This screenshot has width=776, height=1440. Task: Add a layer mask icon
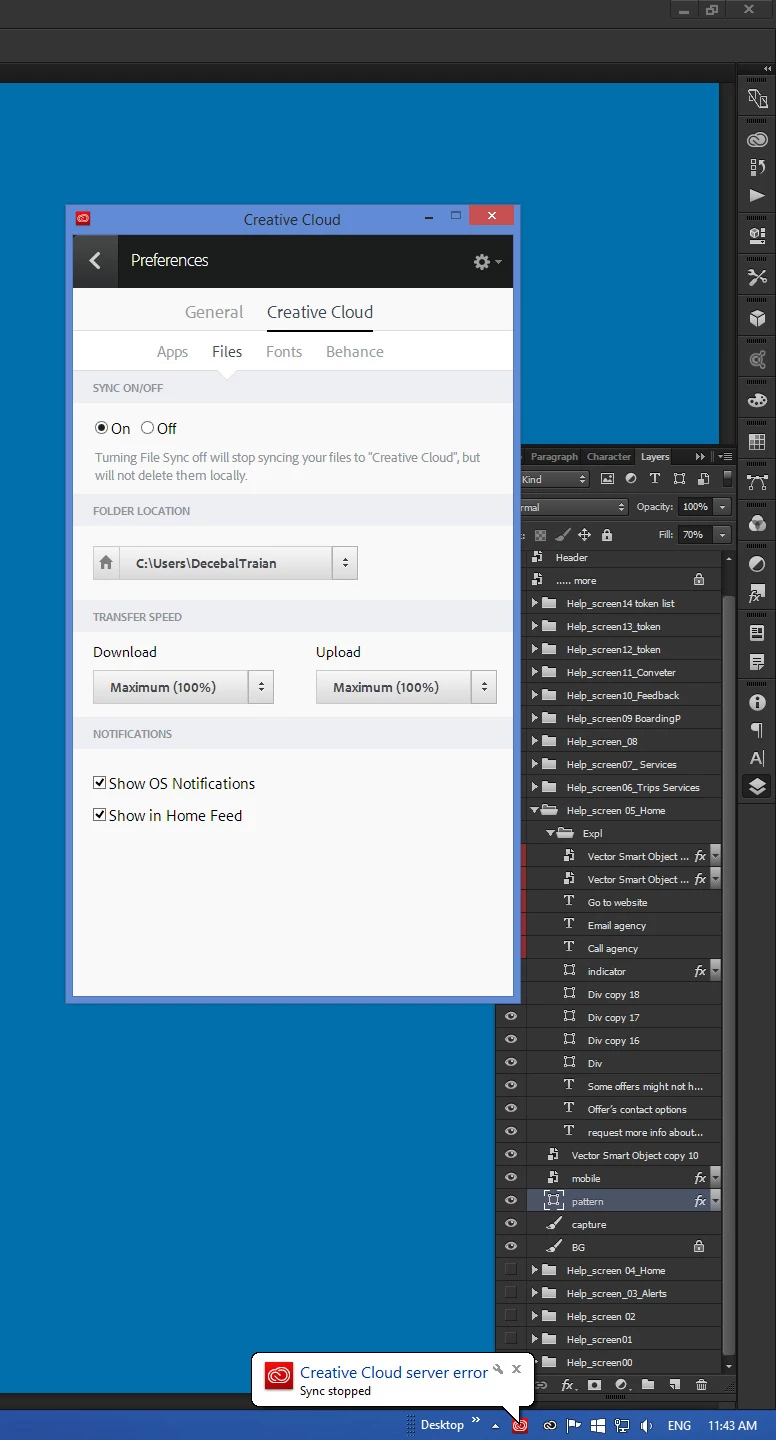pos(595,1385)
